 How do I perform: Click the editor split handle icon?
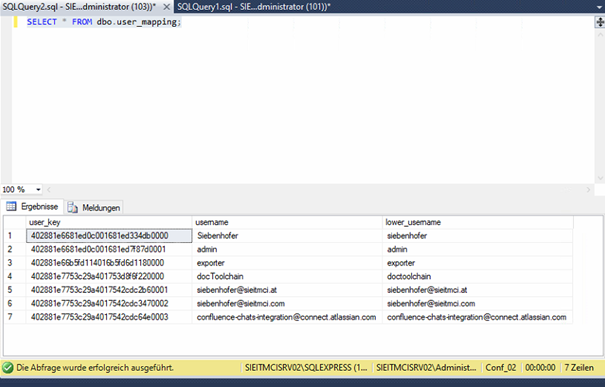(x=600, y=22)
